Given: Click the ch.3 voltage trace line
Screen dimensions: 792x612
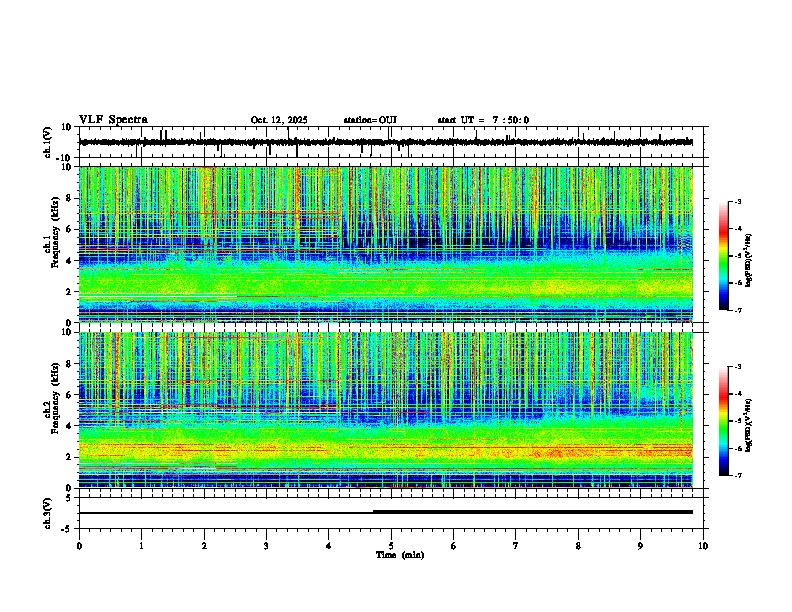Looking at the screenshot, I should (x=386, y=512).
